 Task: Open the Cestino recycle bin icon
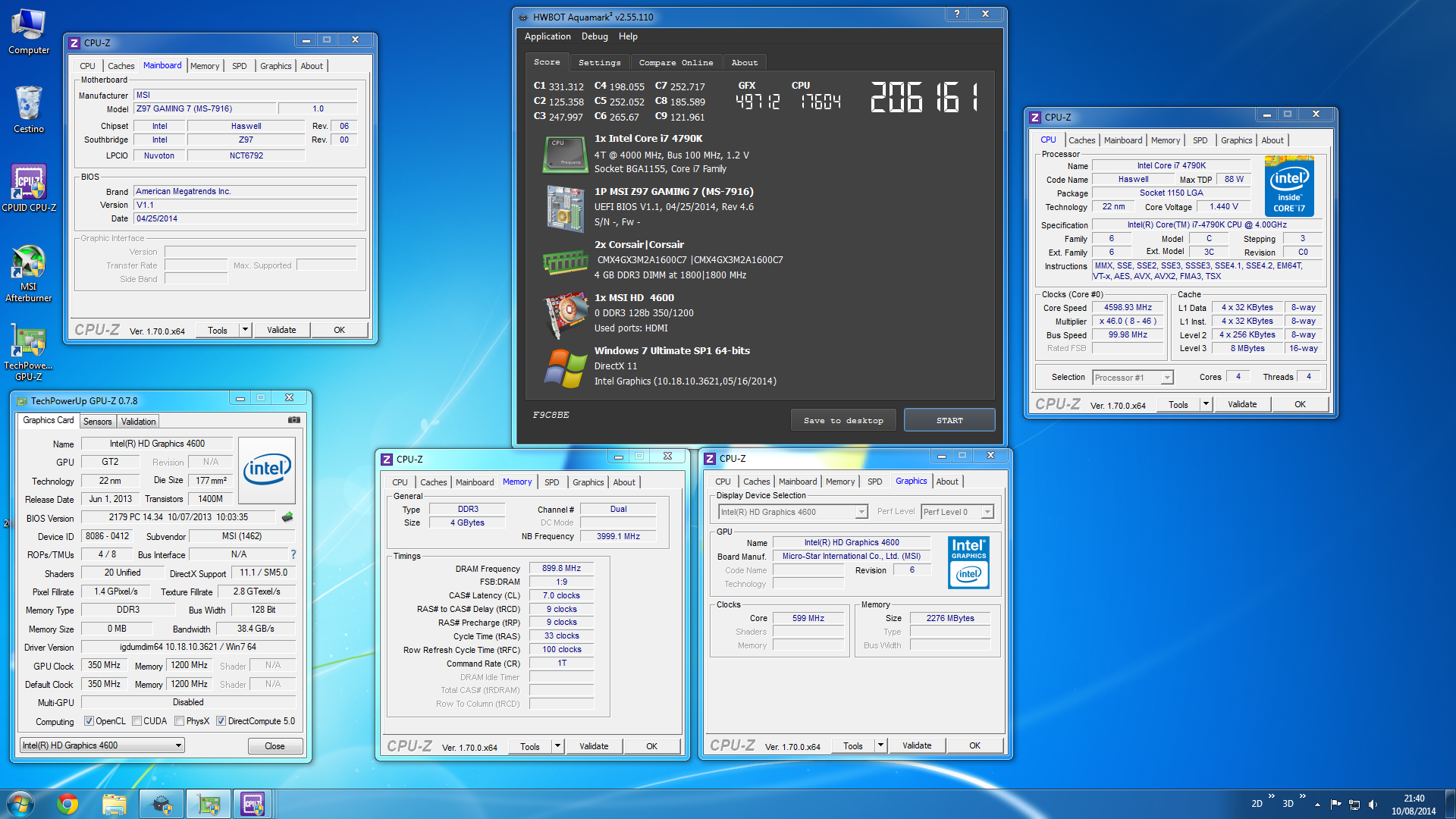[29, 109]
